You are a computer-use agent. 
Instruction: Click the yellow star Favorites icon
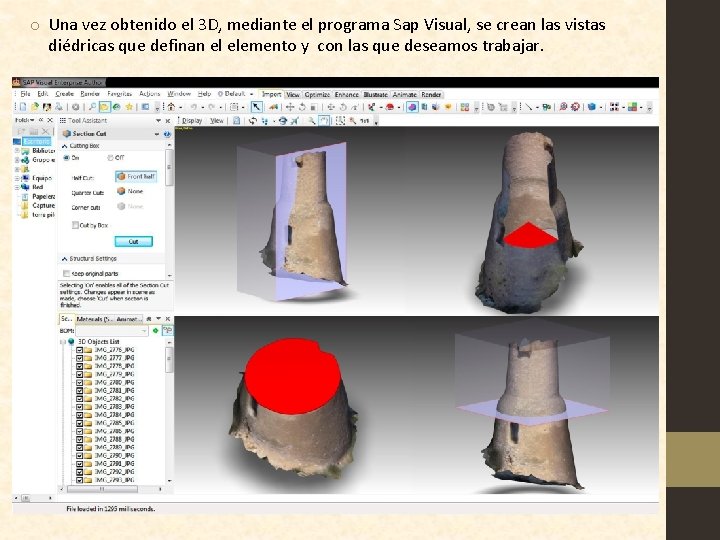pos(129,107)
